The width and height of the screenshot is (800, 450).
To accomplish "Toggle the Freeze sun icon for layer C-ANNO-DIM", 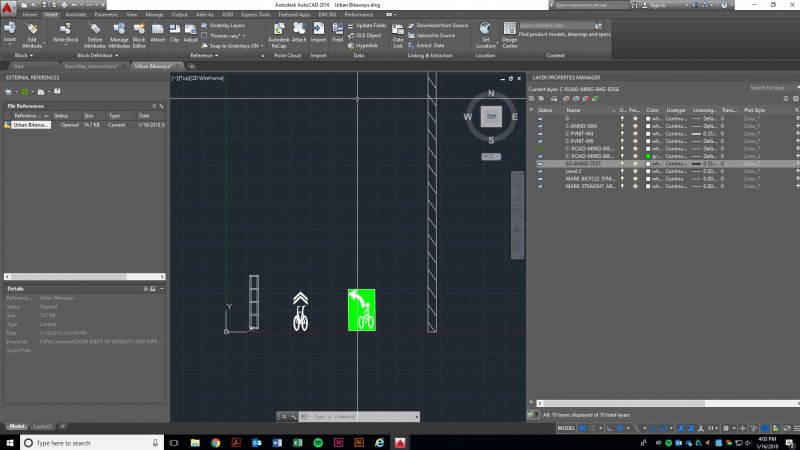I will tap(633, 126).
